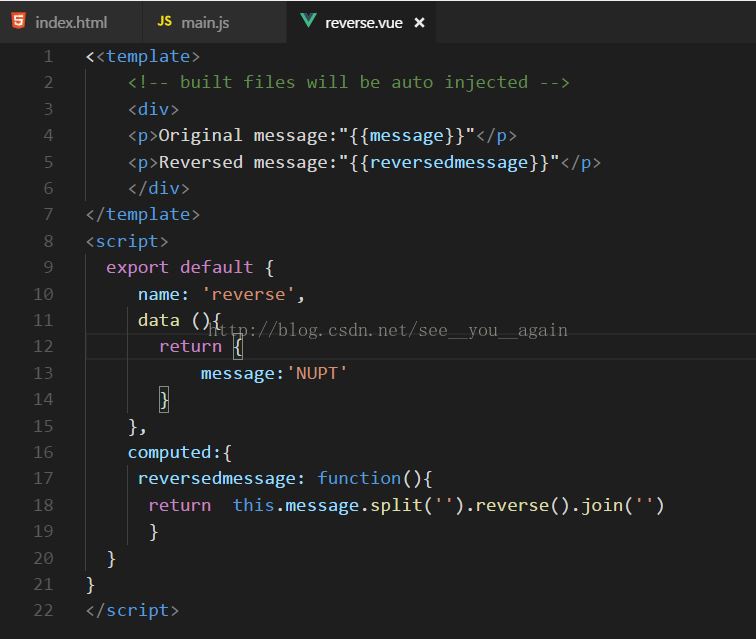Click 'reversedmessage:' property on line 17
Image resolution: width=756 pixels, height=639 pixels.
pos(221,479)
